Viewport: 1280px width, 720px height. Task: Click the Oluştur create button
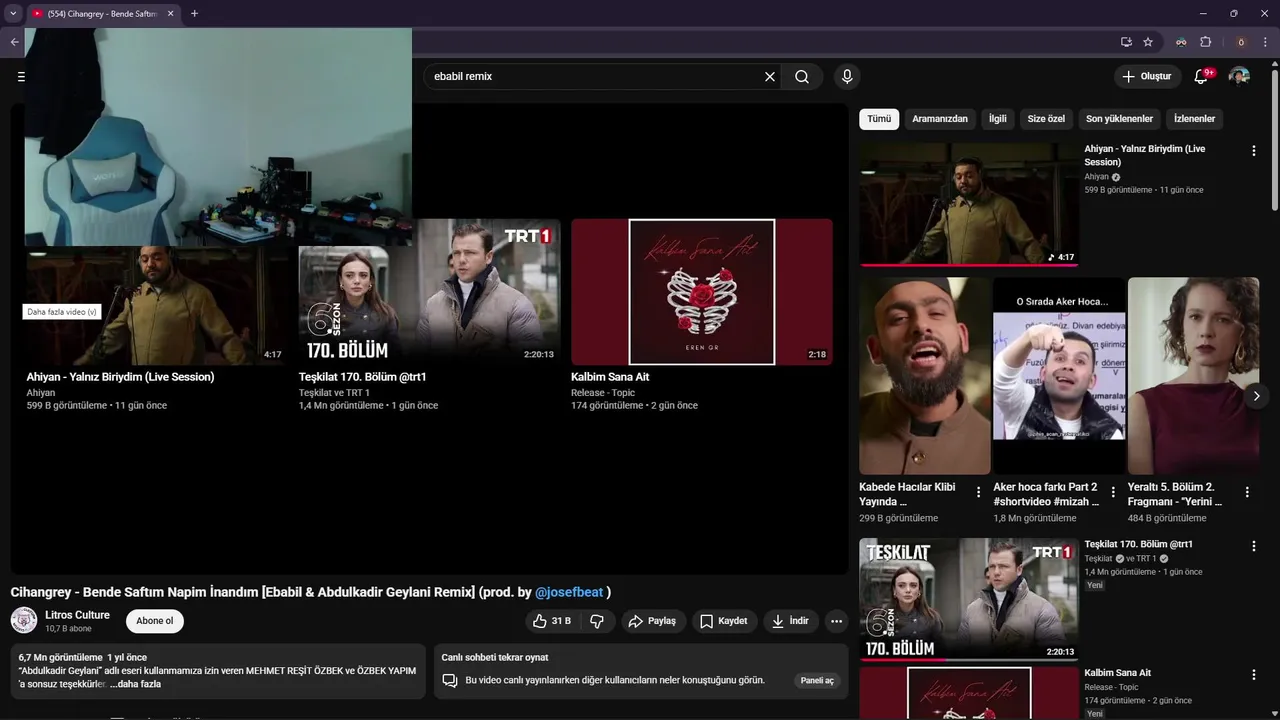point(1147,76)
